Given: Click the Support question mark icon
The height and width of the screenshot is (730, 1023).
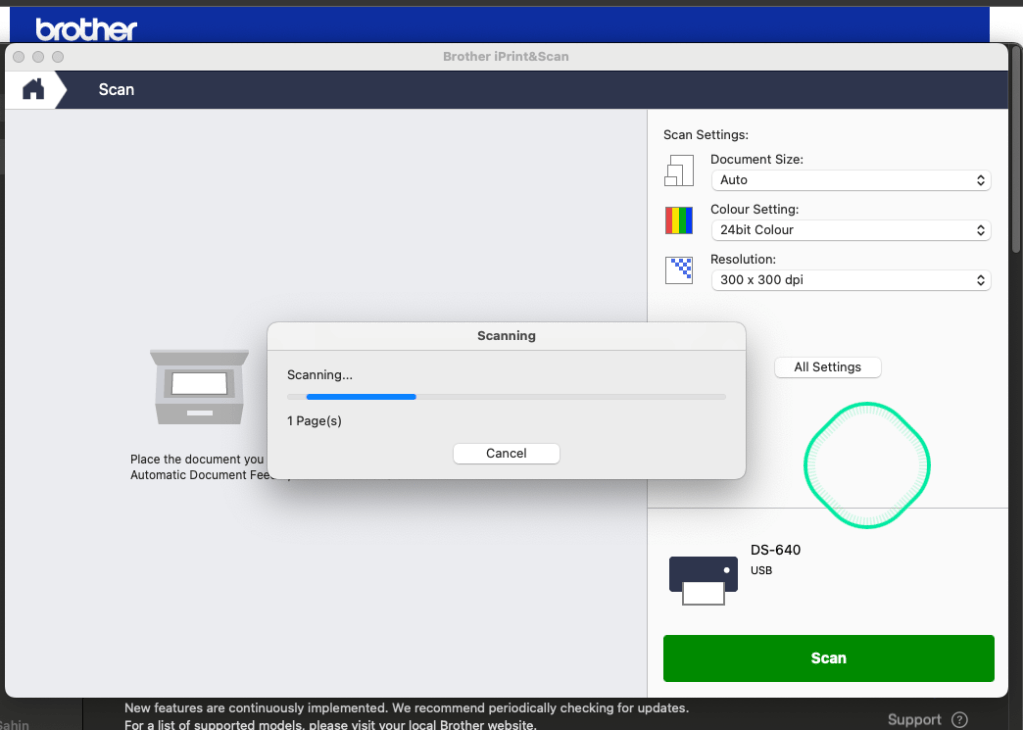Looking at the screenshot, I should click(x=960, y=720).
